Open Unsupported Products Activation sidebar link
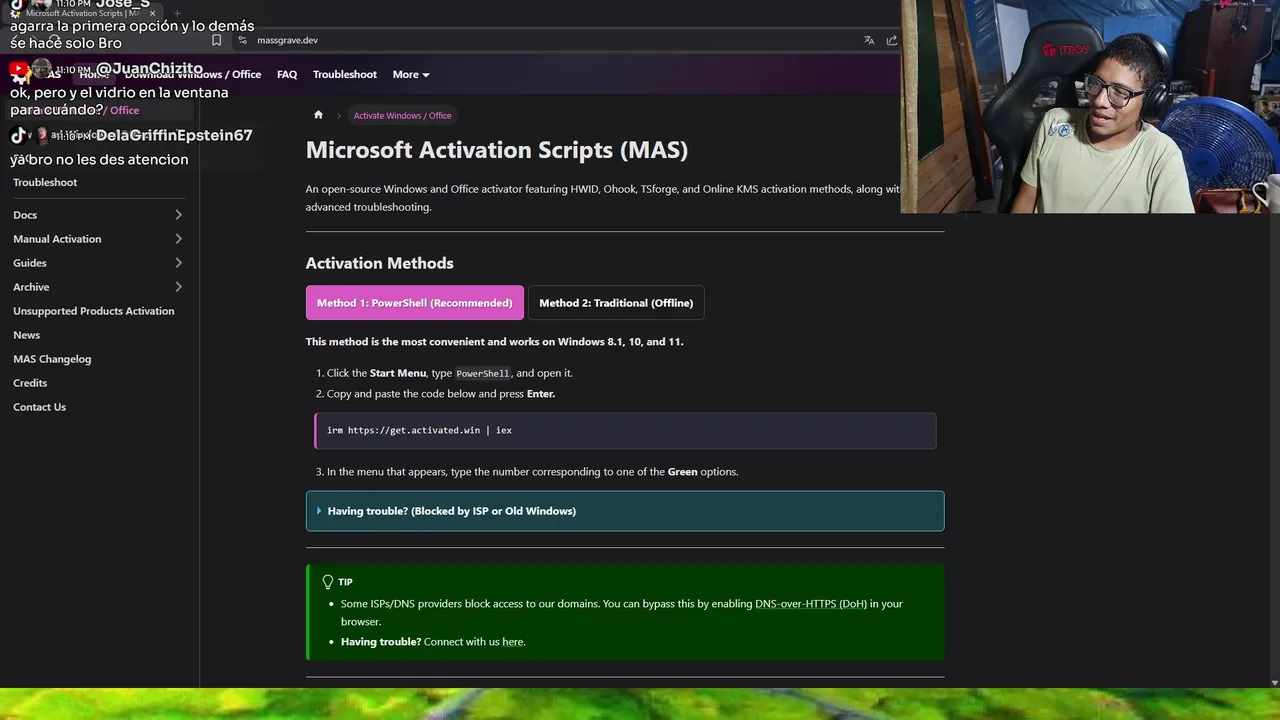Screen dimensions: 1280x720 click(x=94, y=311)
